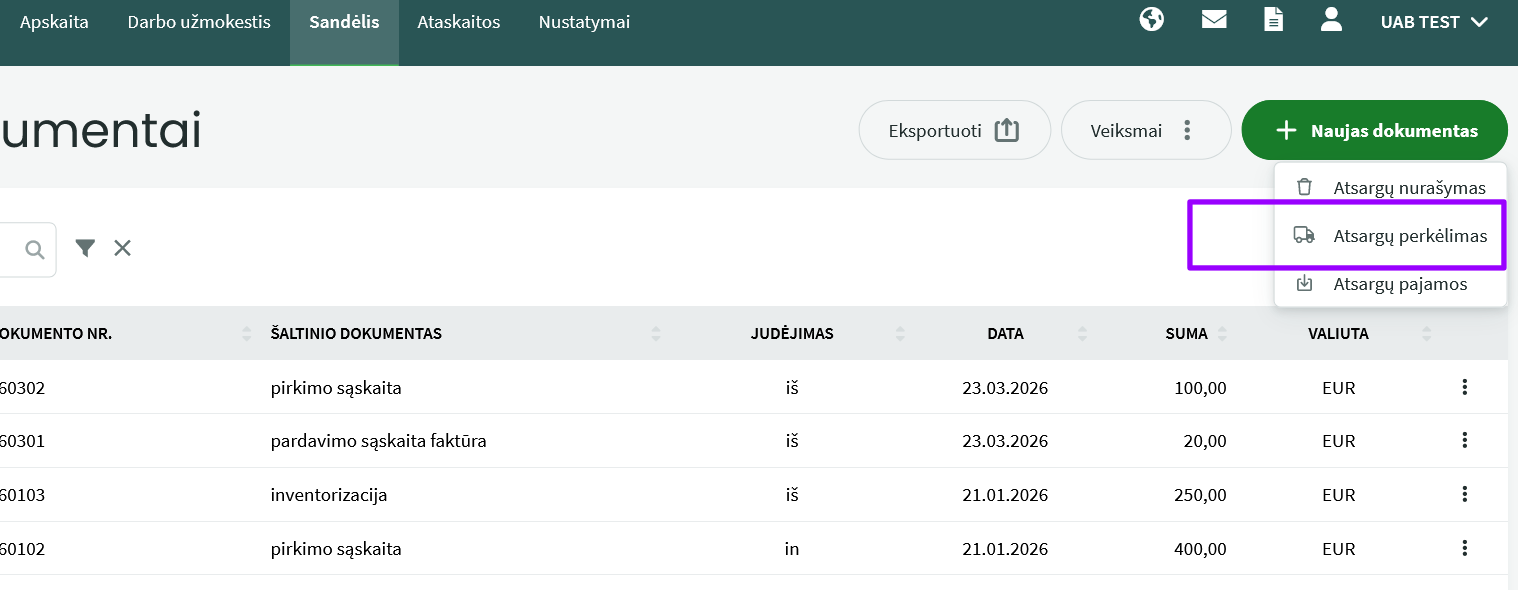Select Atsargų pajamos menu entry
The height and width of the screenshot is (590, 1518).
pos(1399,284)
